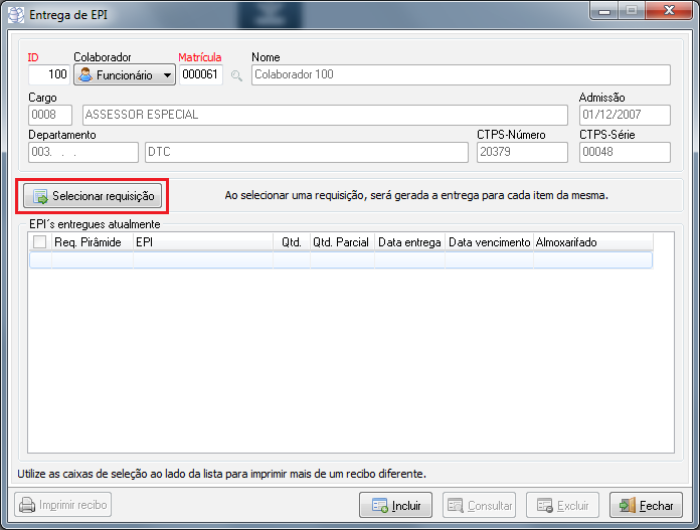
Task: Click the Data vencimento column header
Action: 489,242
